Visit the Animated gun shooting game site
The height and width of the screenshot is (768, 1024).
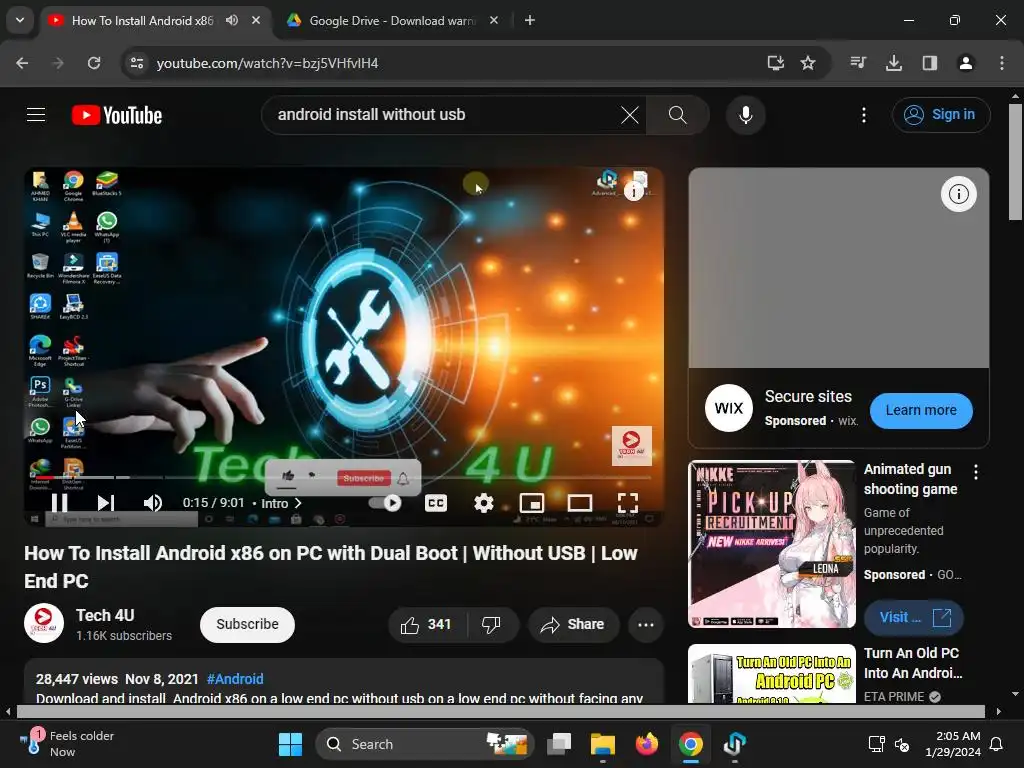coord(914,618)
